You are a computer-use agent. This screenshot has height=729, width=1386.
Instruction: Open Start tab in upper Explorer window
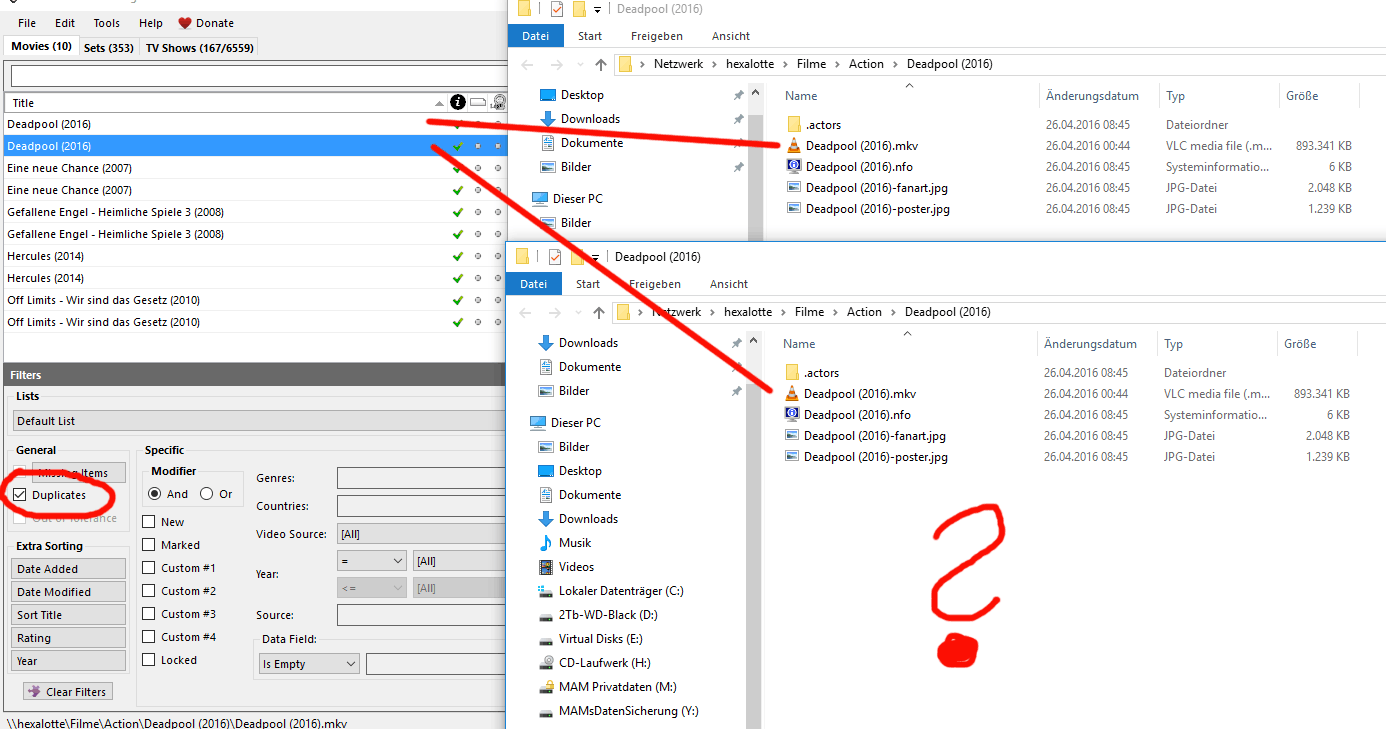(590, 36)
